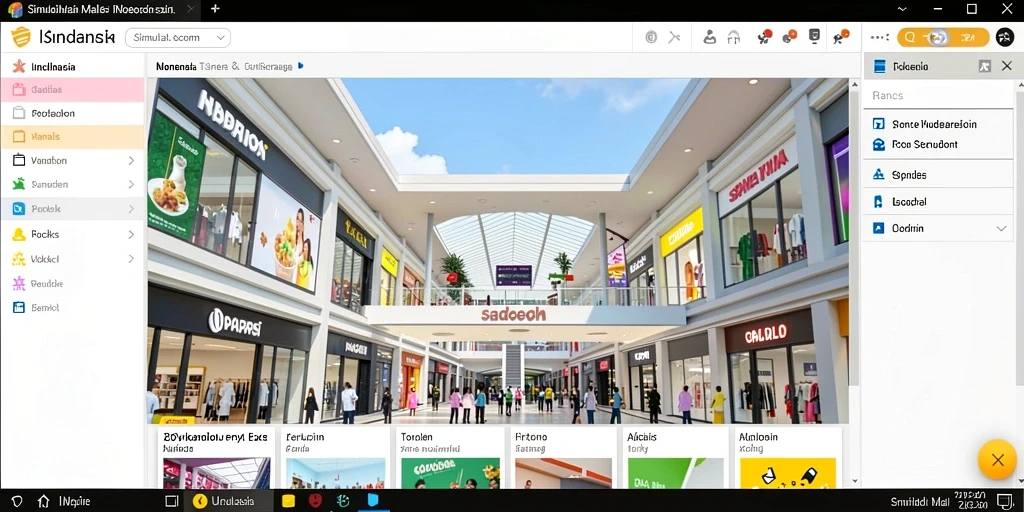The width and height of the screenshot is (1024, 512).
Task: Click the headphones icon in top toolbar
Action: tap(734, 37)
